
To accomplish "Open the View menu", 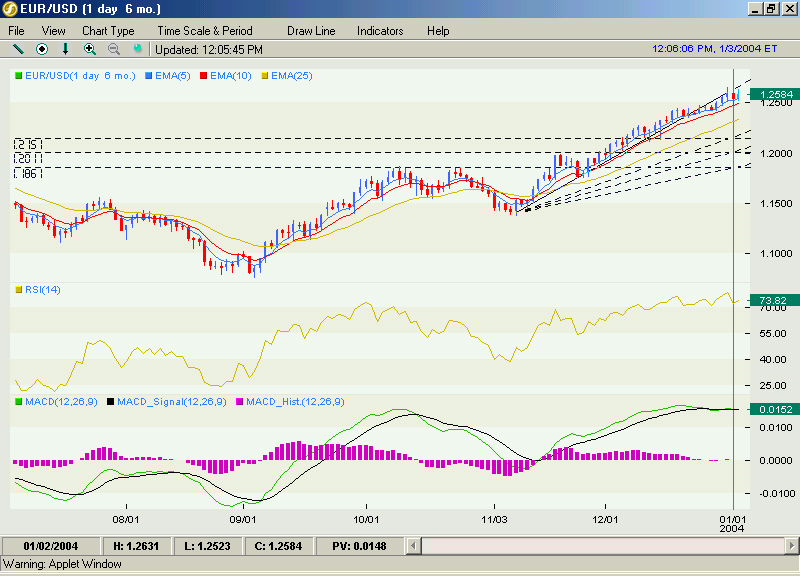I will click(54, 31).
